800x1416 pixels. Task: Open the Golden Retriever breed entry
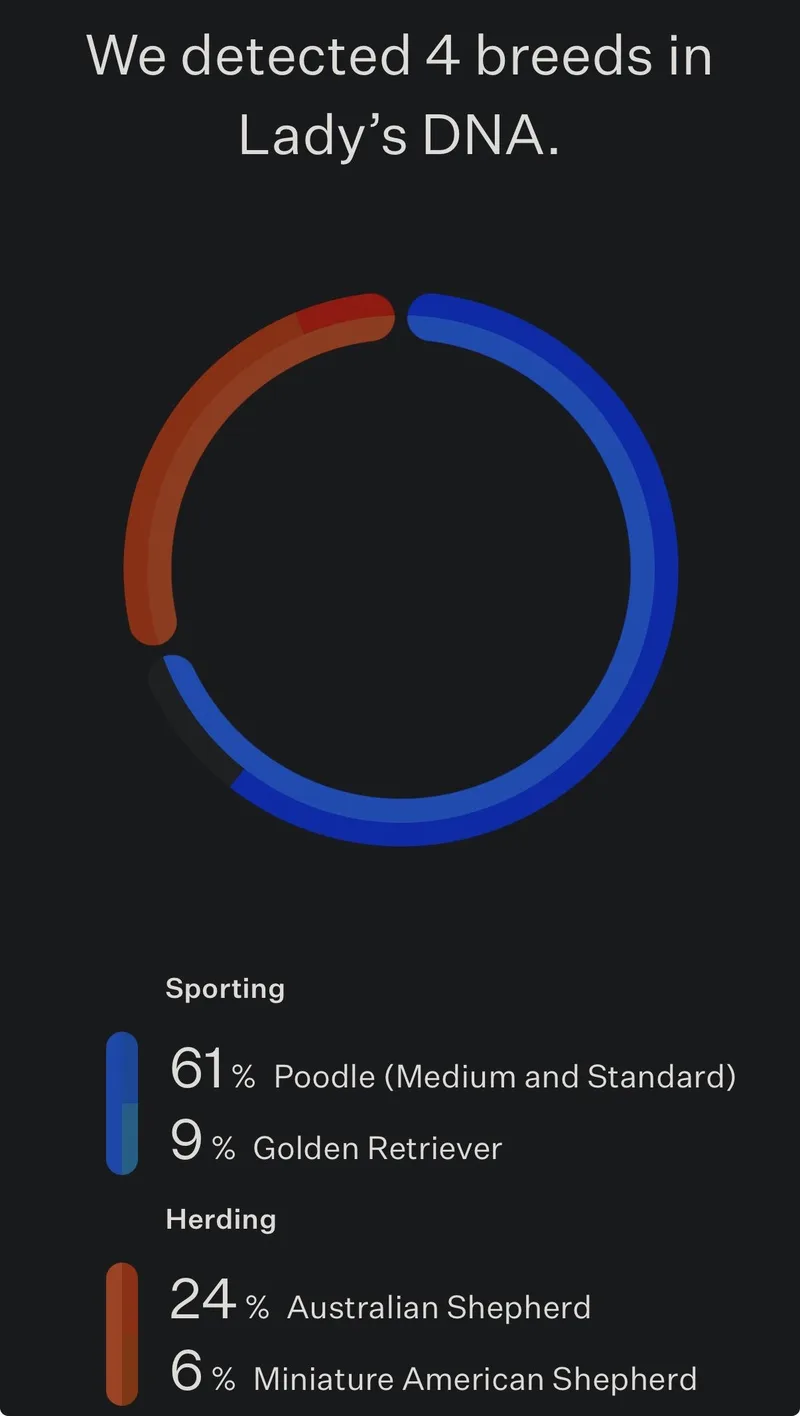click(x=377, y=1148)
